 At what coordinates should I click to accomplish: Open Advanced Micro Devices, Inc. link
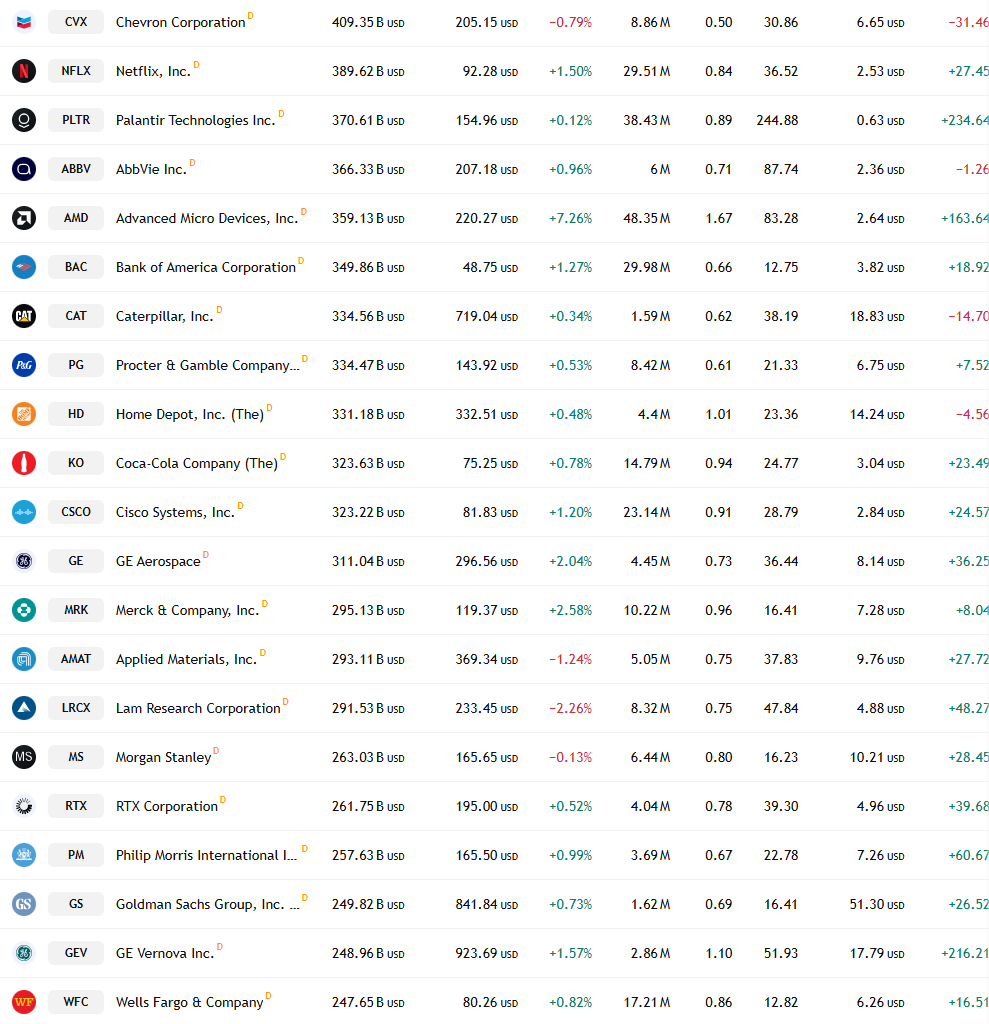(x=207, y=218)
